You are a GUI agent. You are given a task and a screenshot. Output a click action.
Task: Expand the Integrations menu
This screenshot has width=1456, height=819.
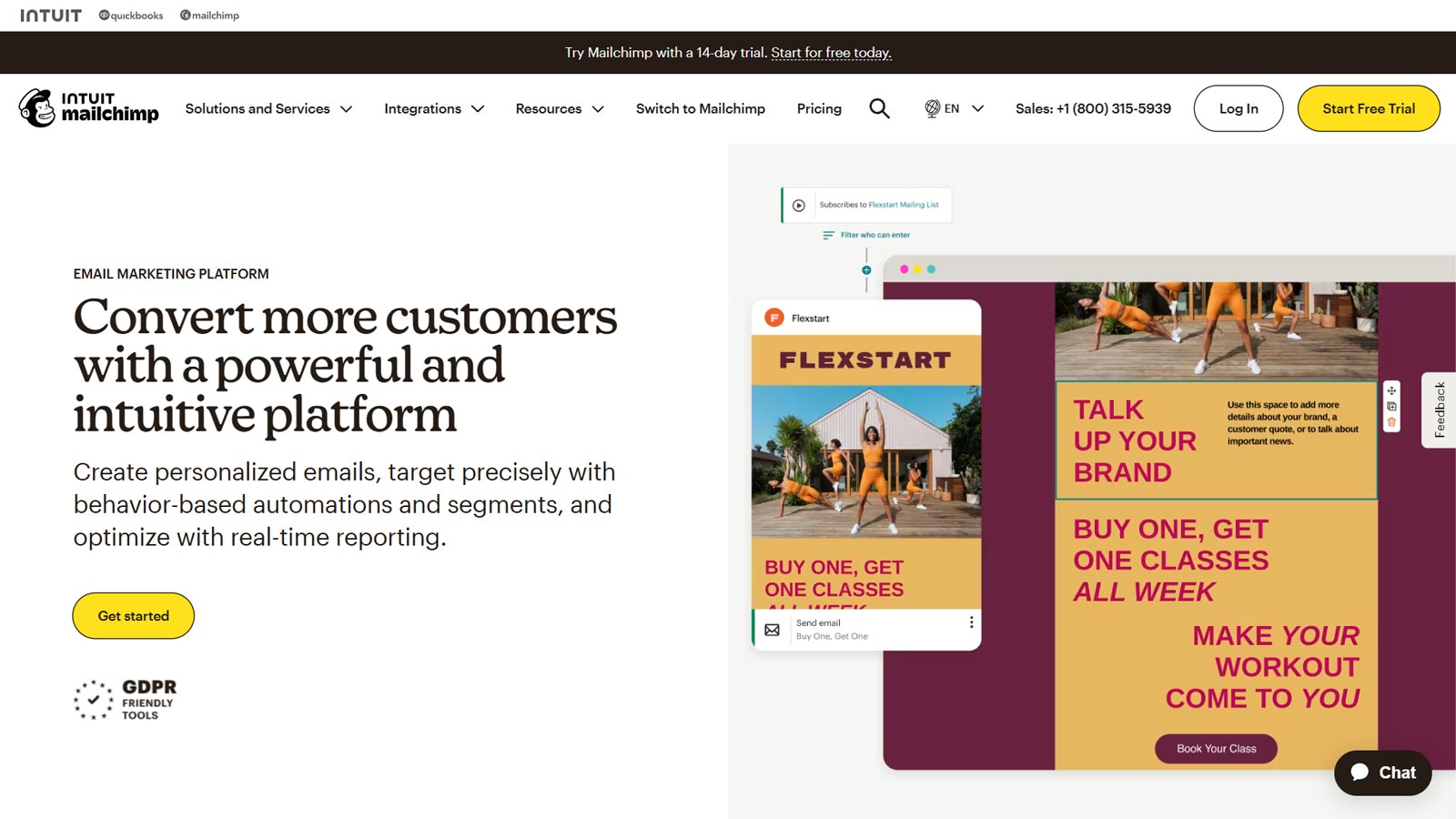click(434, 108)
